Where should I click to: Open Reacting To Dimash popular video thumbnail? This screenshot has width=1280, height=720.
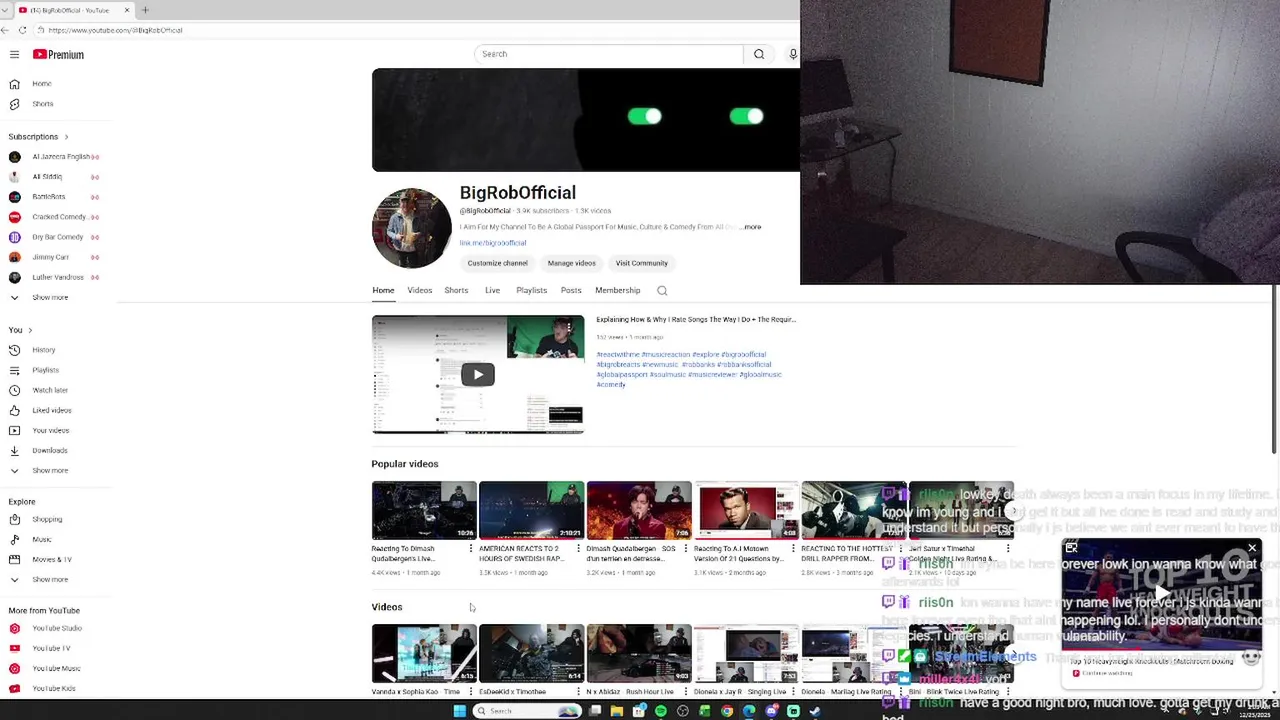(424, 511)
